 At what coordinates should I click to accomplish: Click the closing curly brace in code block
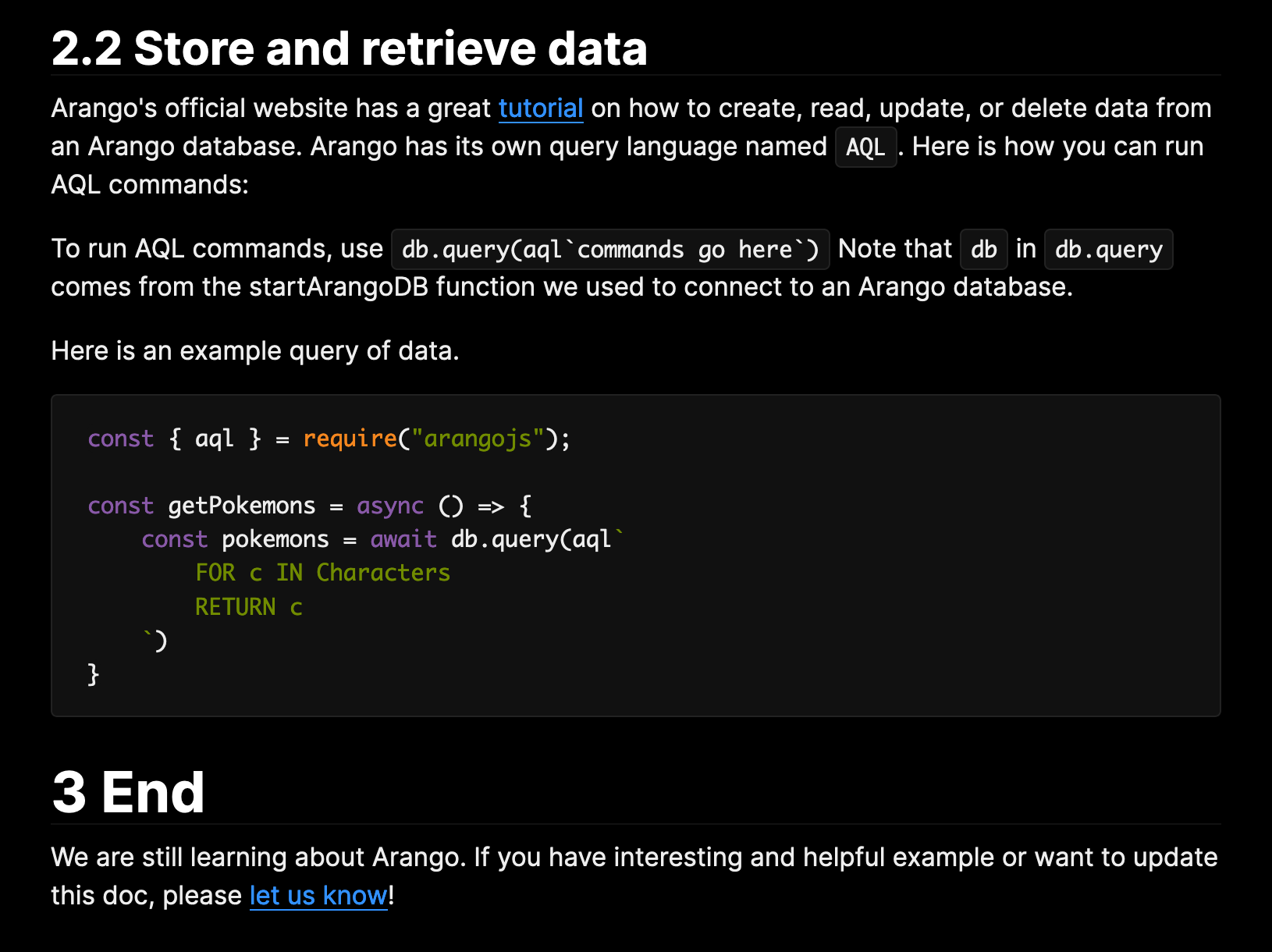(x=94, y=674)
